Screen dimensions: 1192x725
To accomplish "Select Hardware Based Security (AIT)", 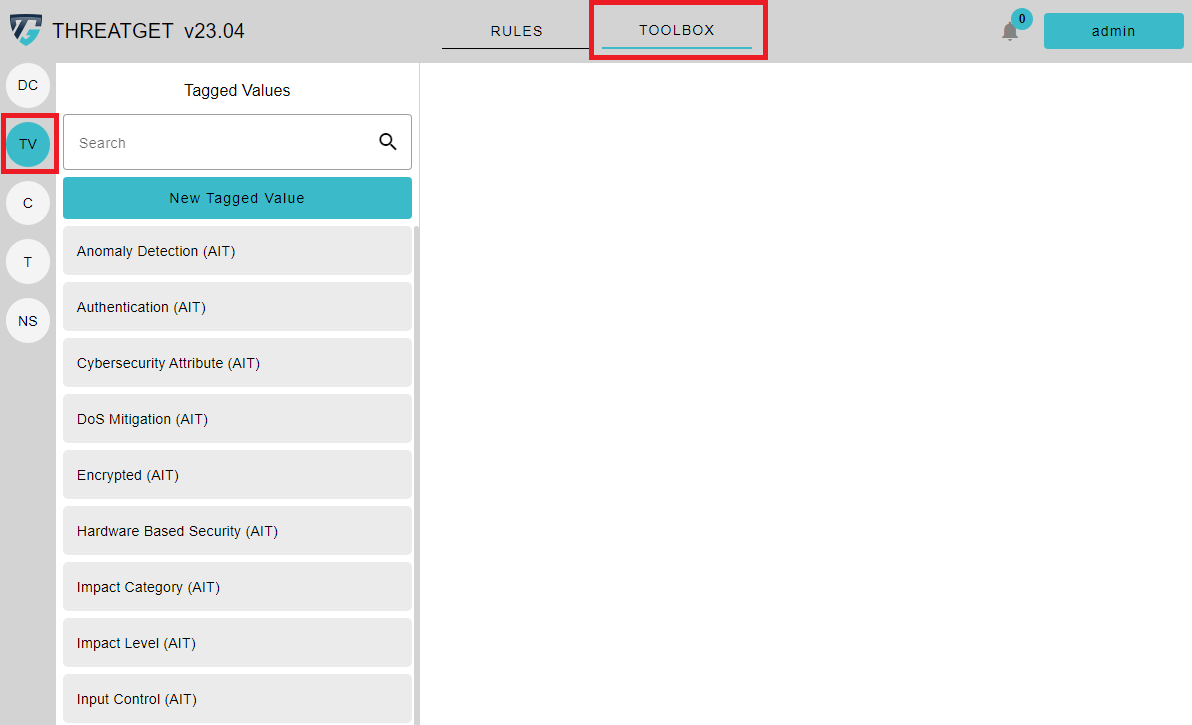I will click(237, 530).
